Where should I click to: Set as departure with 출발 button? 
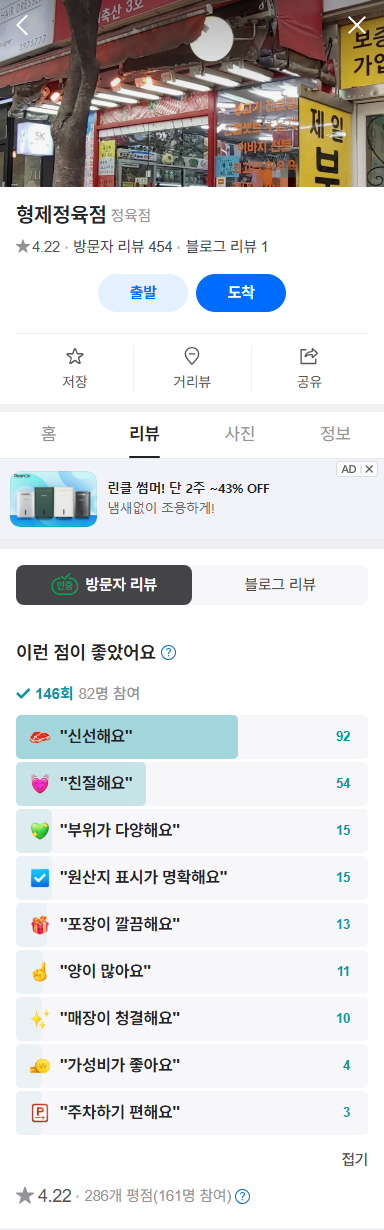(x=143, y=293)
